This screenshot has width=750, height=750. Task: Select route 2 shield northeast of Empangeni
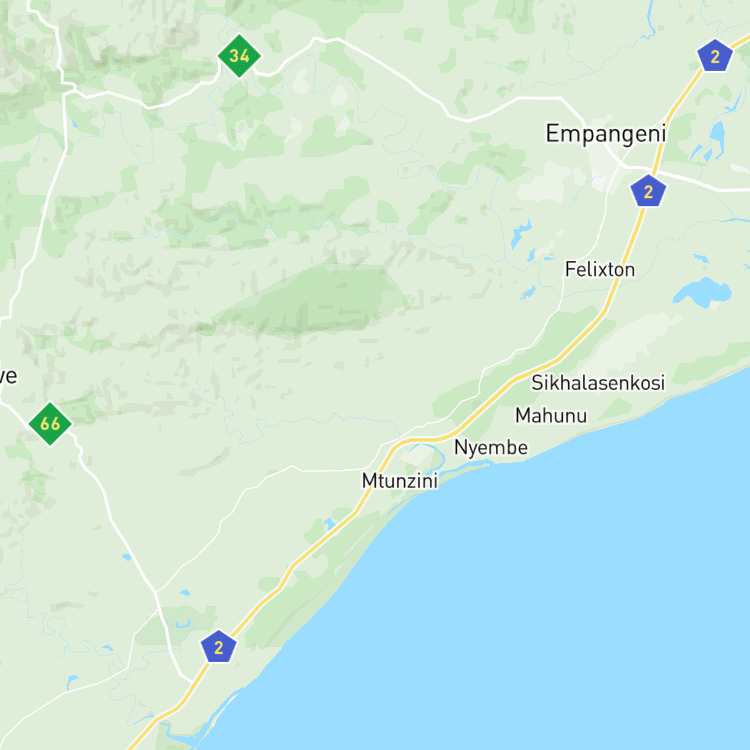[715, 56]
